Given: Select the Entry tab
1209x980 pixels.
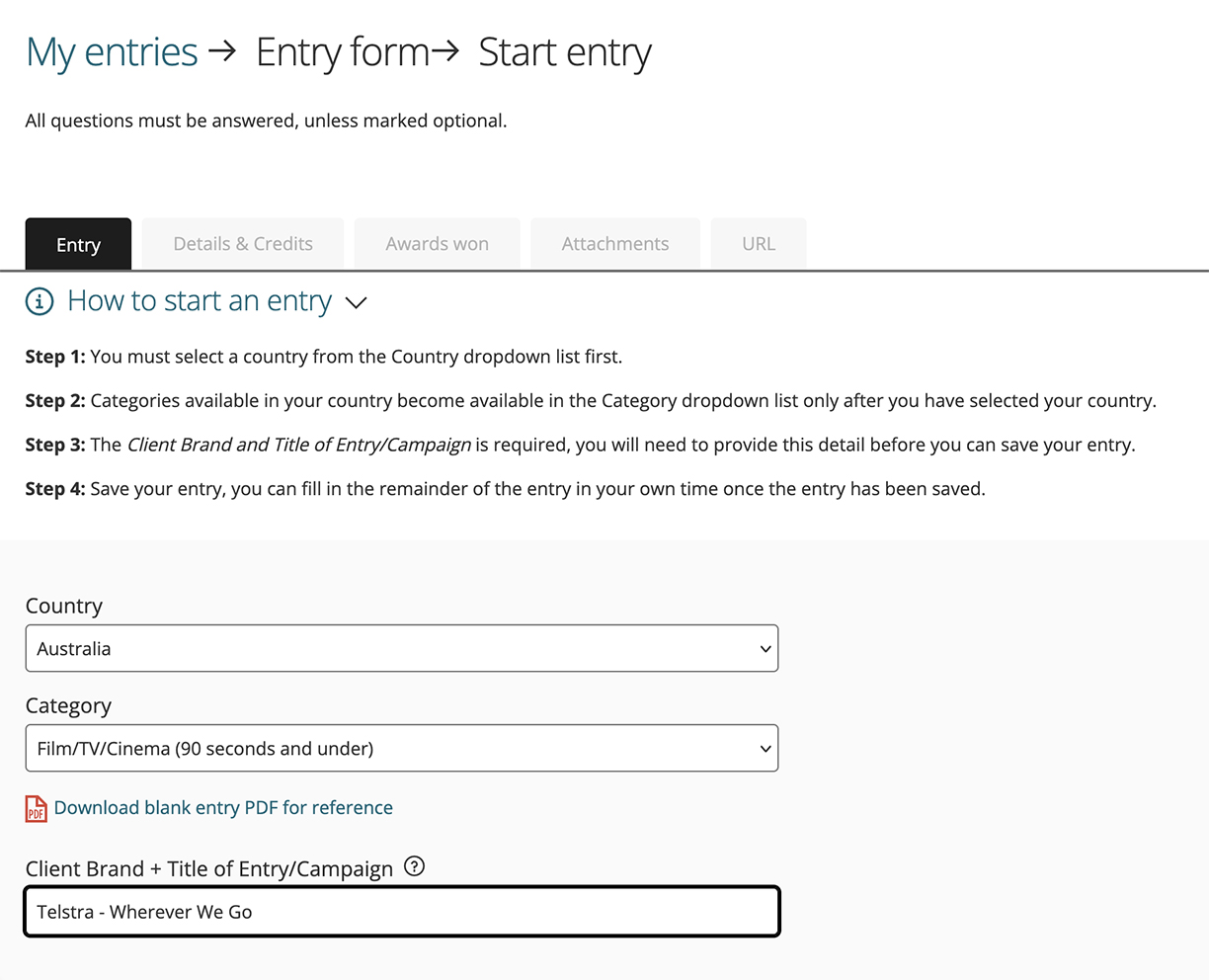Looking at the screenshot, I should click(78, 244).
